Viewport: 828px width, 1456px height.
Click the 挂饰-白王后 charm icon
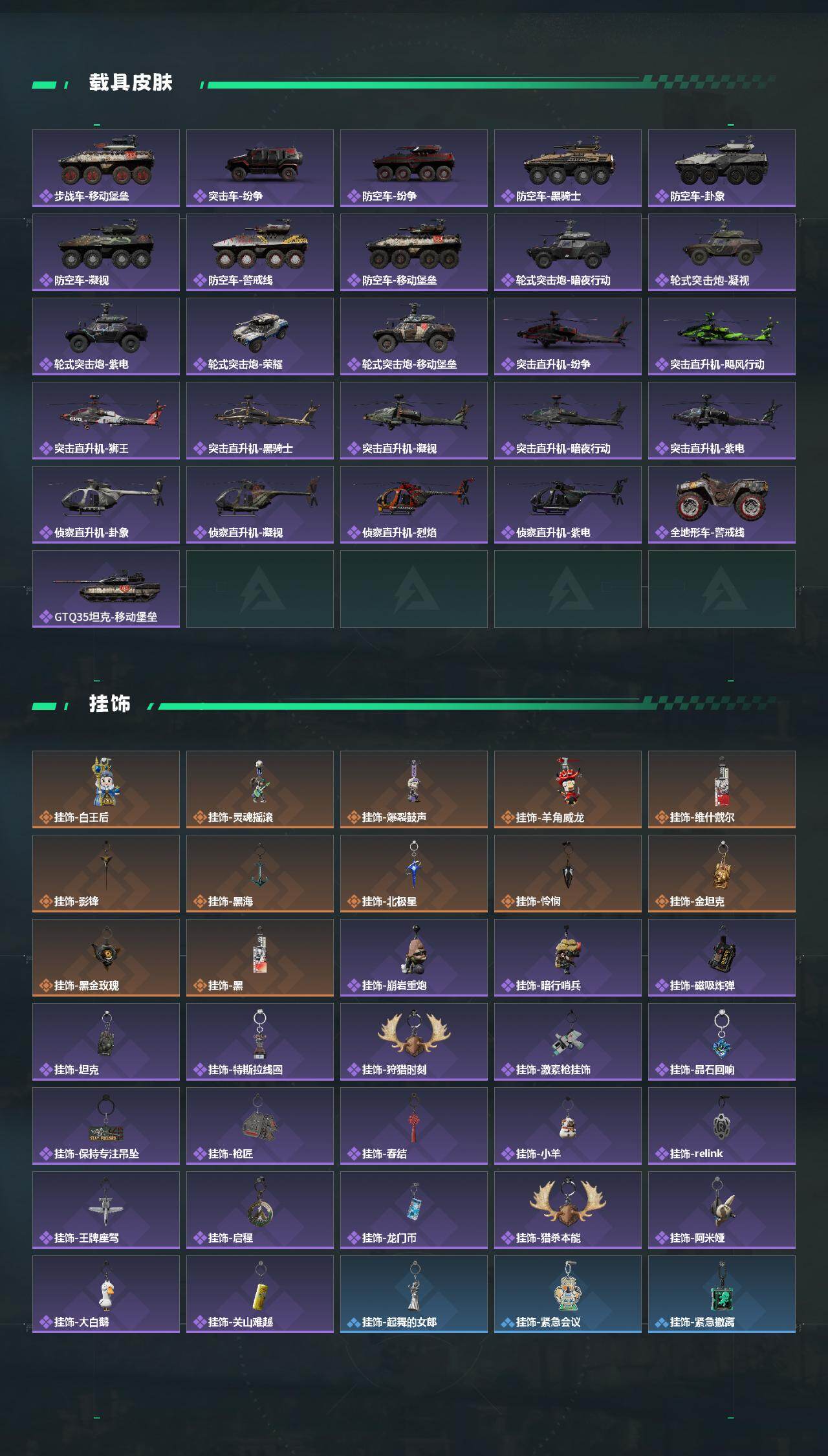[106, 789]
